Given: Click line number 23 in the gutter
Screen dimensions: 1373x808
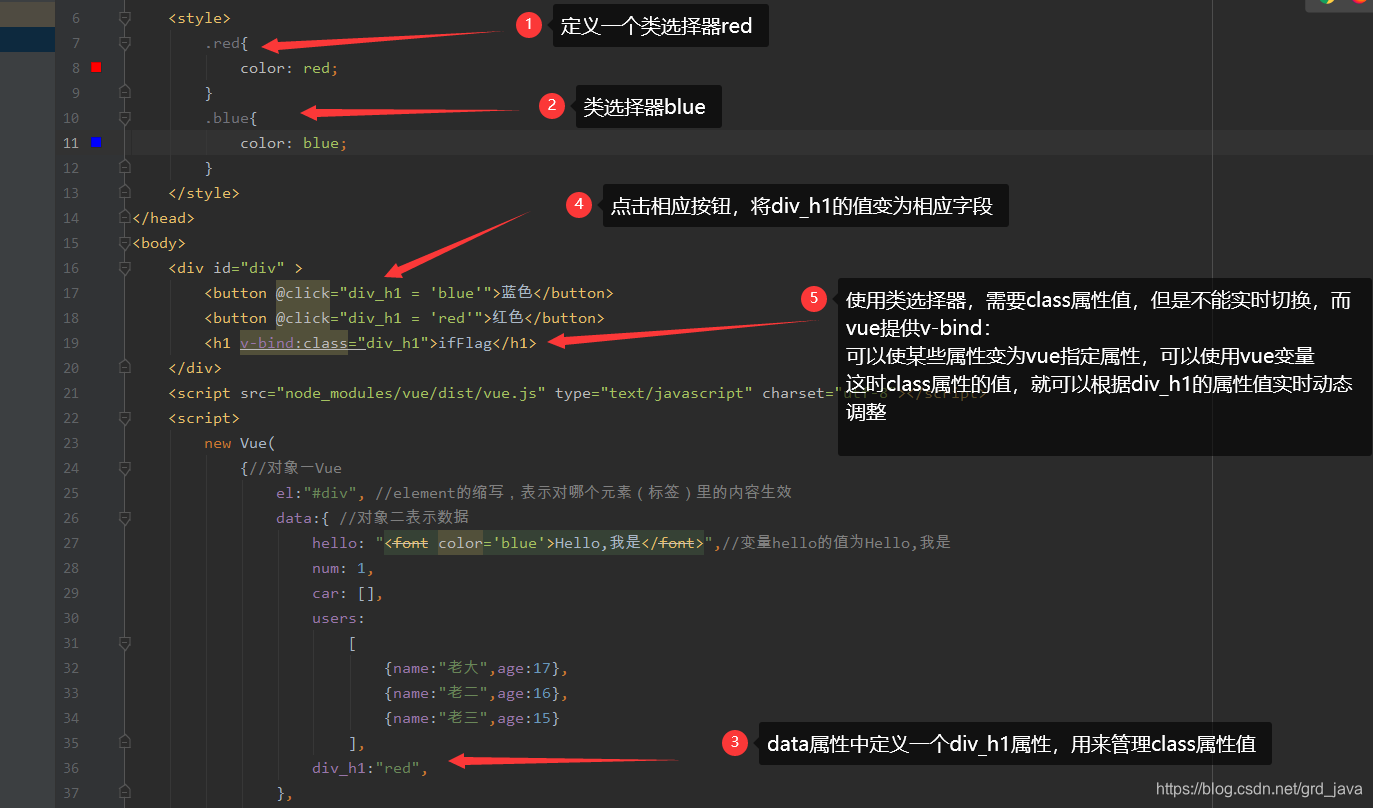Looking at the screenshot, I should tap(70, 443).
